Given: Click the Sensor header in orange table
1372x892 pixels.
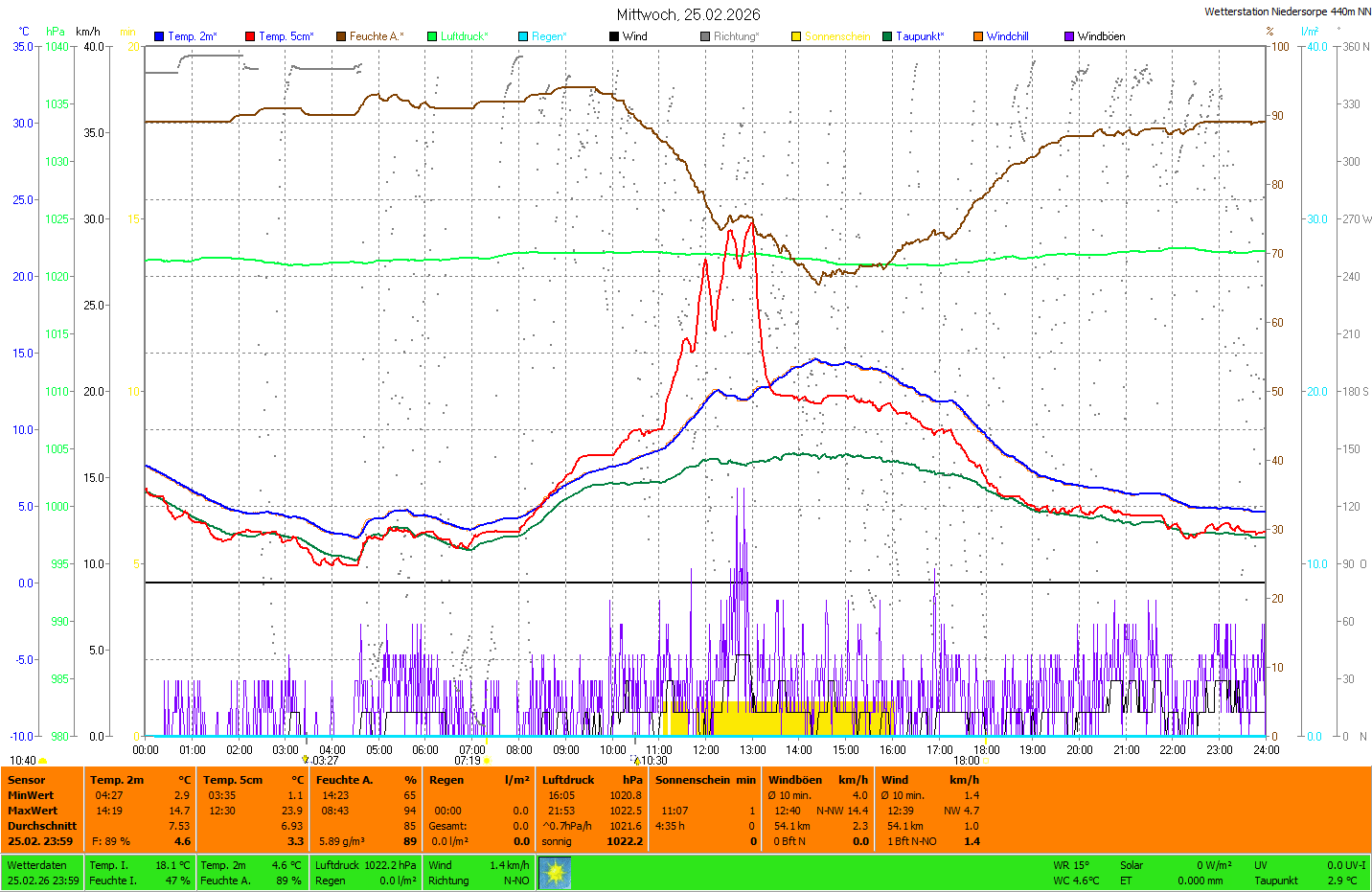Looking at the screenshot, I should 27,780.
